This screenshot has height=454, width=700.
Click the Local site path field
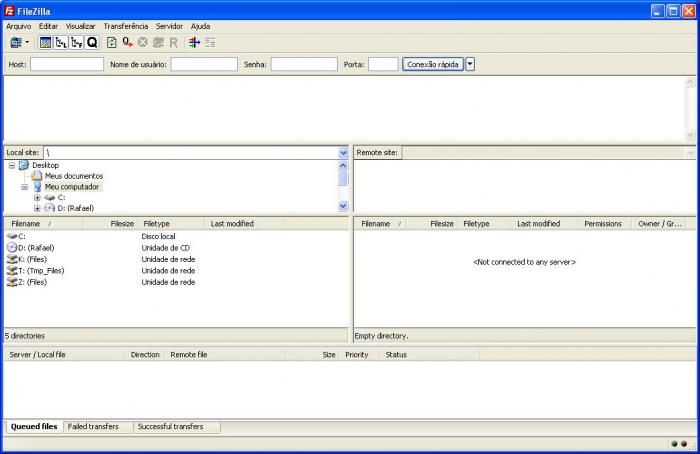tap(191, 153)
